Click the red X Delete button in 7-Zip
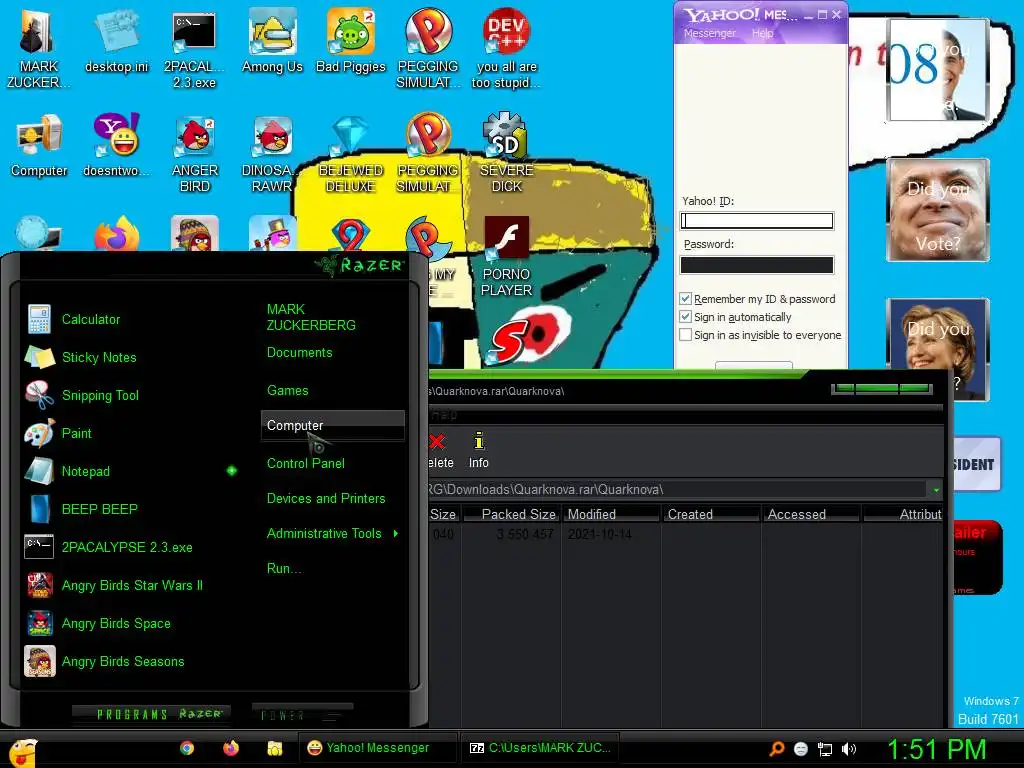 [438, 449]
